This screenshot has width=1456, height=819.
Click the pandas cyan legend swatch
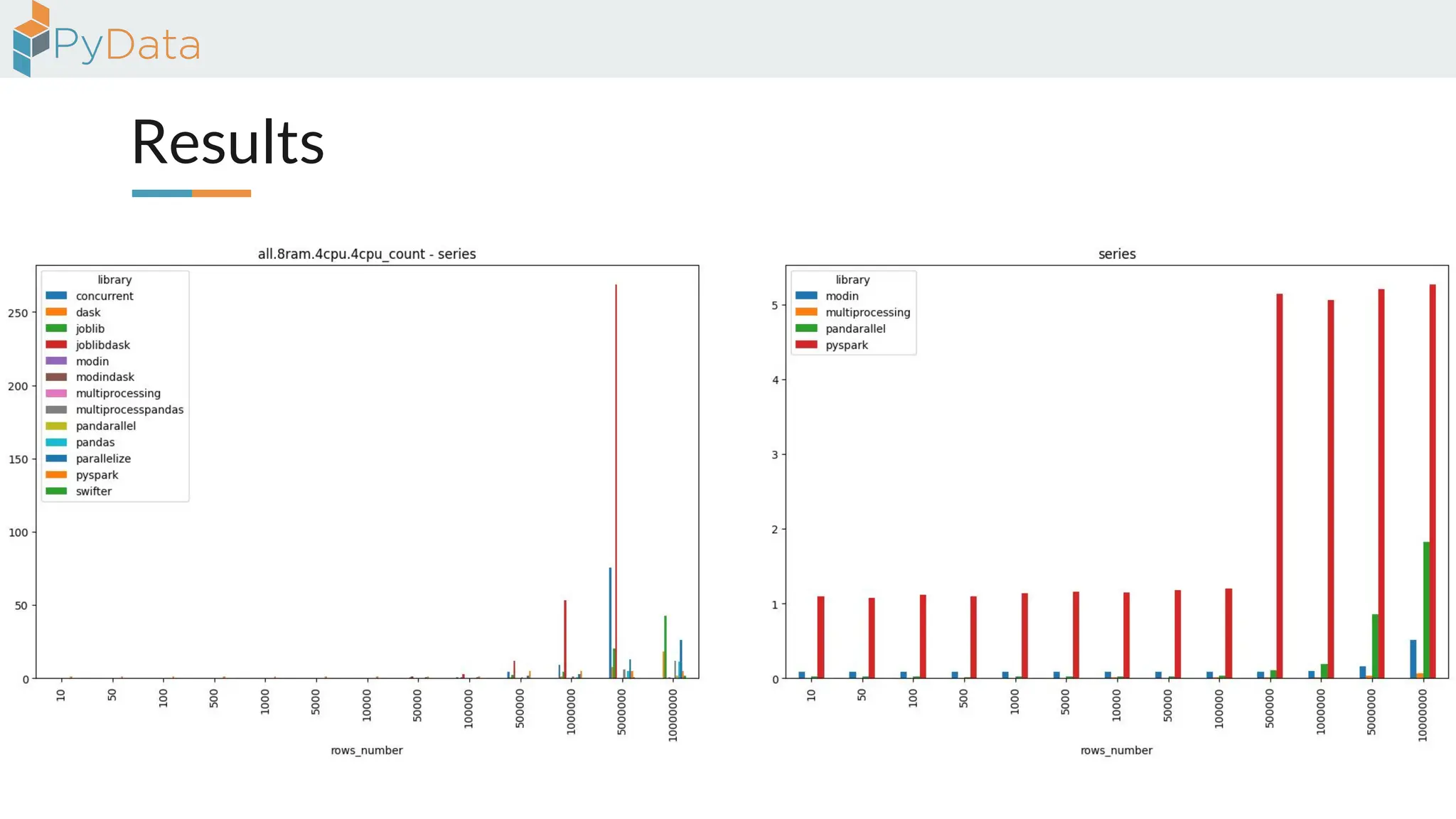tap(56, 442)
